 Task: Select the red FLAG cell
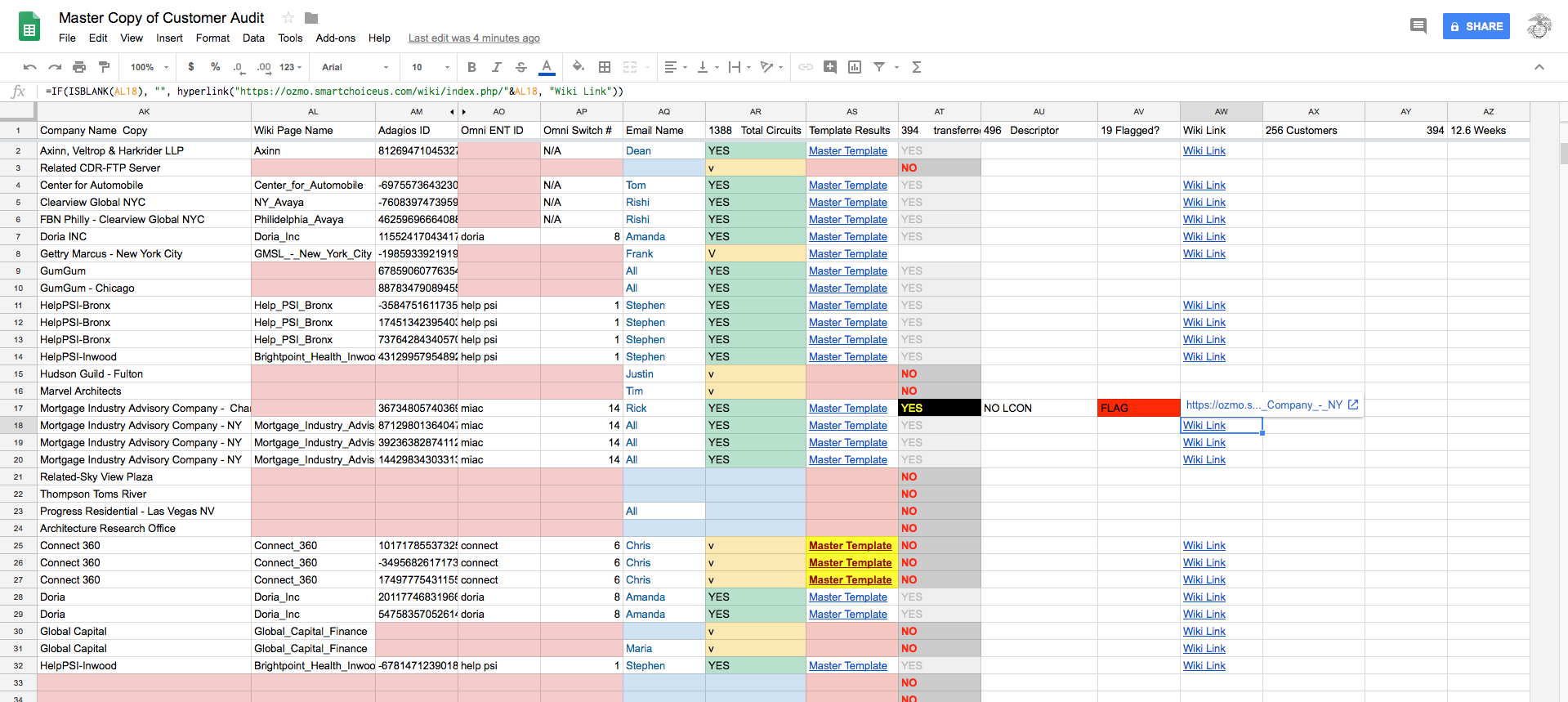(1138, 408)
